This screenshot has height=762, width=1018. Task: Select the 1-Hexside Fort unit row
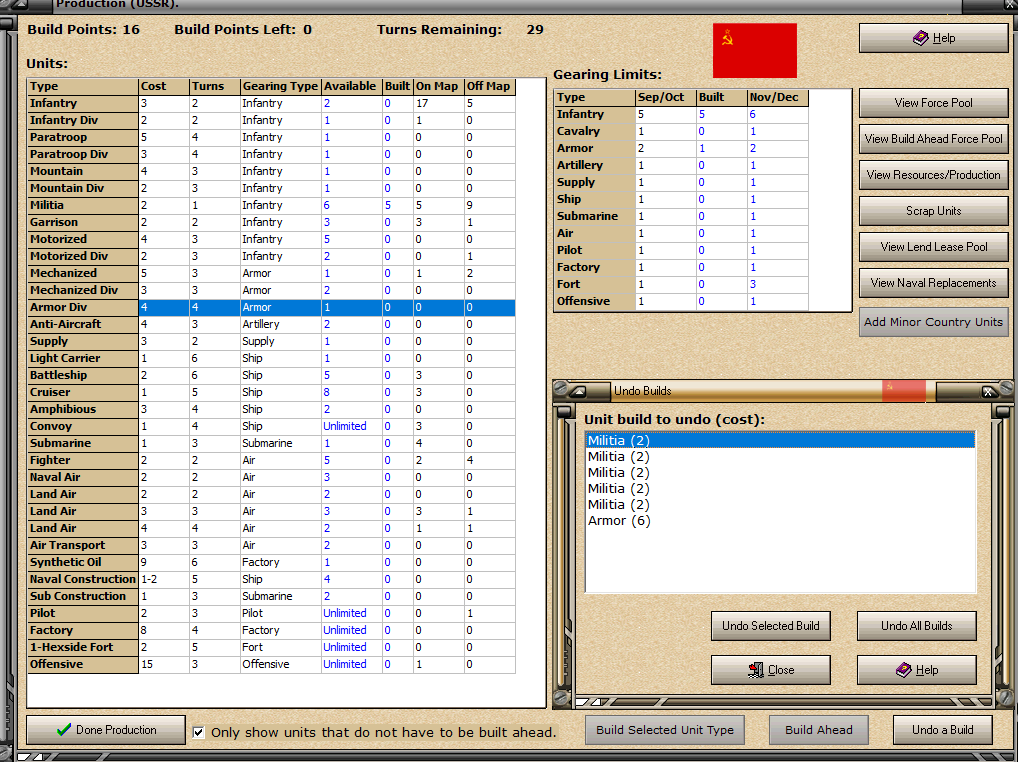pos(271,647)
